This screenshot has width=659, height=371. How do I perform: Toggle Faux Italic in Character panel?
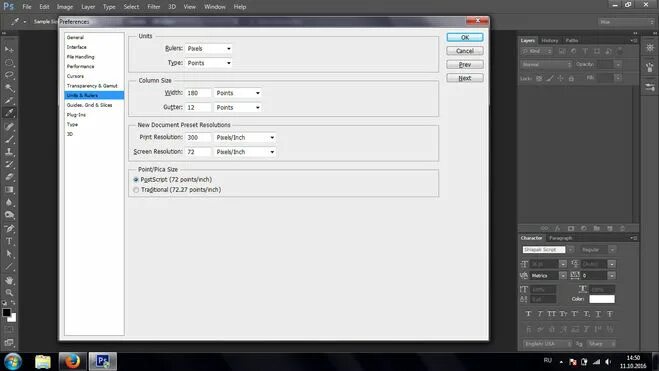(540, 314)
